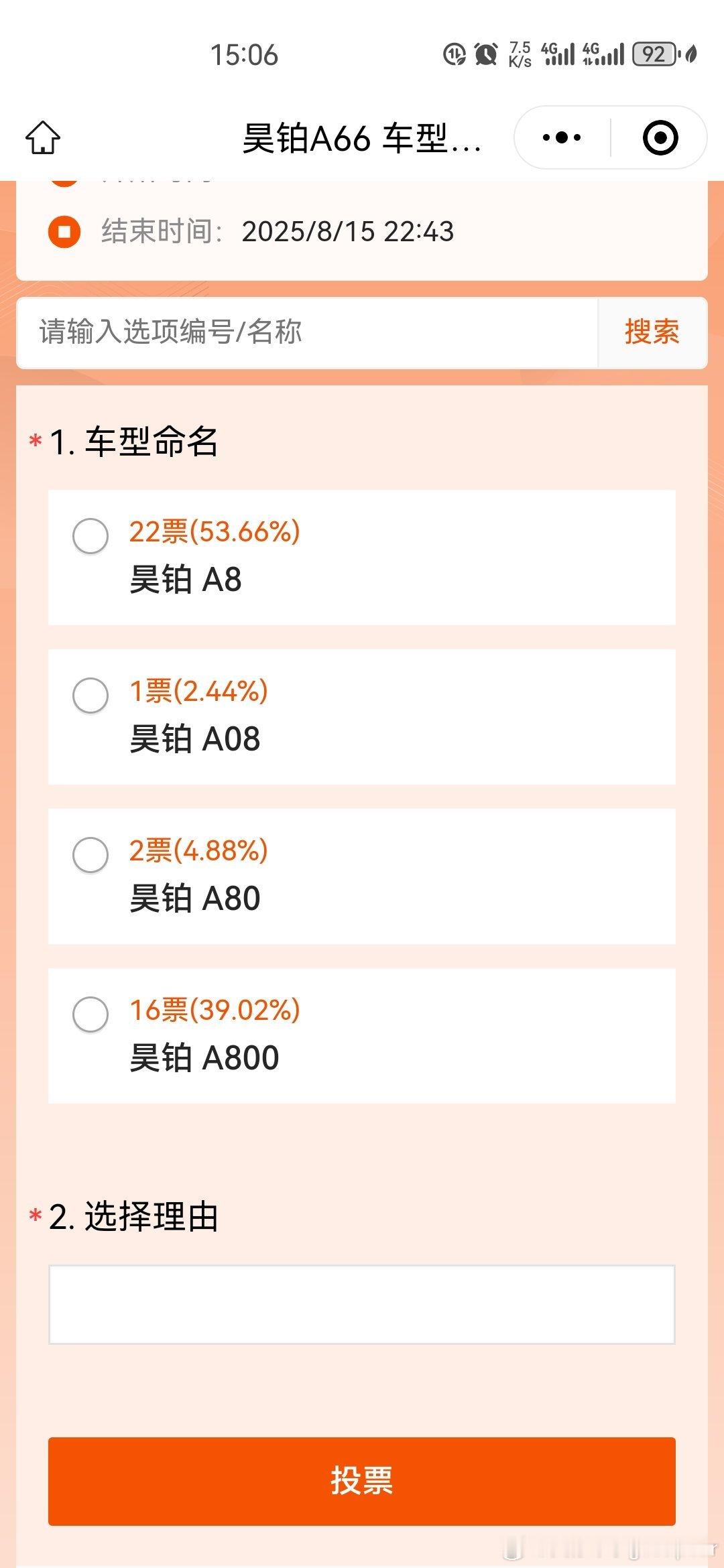Screen dimensions: 724x1568
Task: Tap the first 4G signal strength icon
Action: pos(558,54)
